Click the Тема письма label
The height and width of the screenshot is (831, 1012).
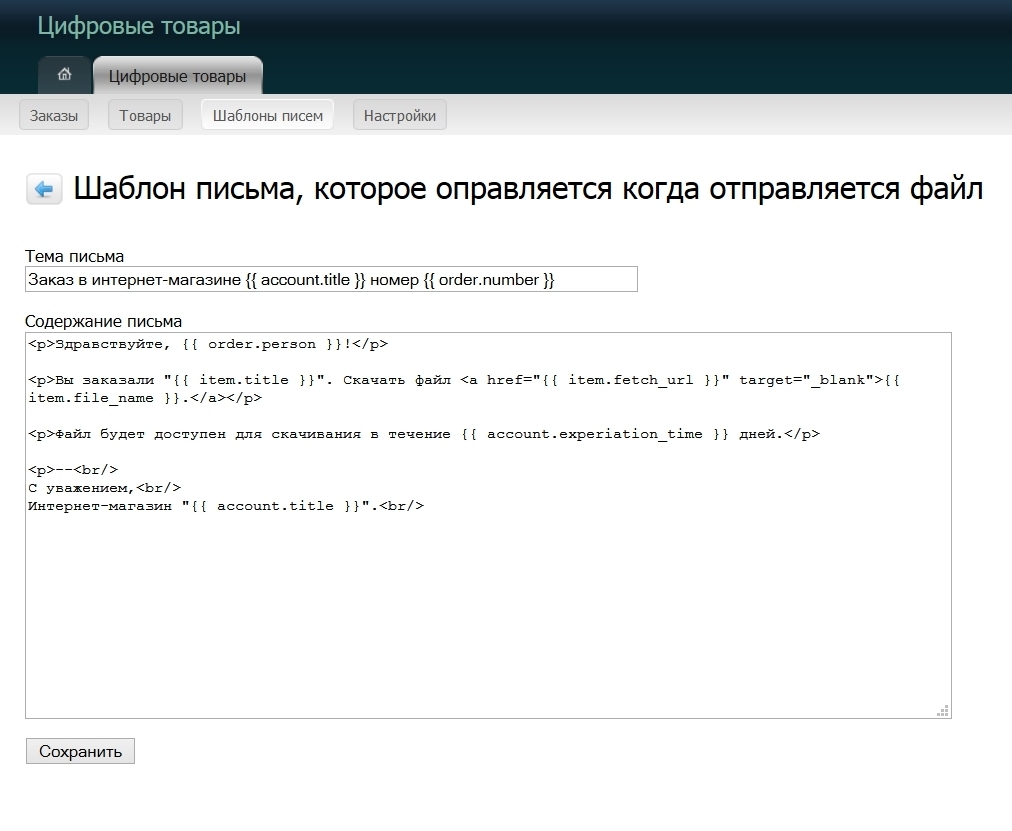click(74, 257)
